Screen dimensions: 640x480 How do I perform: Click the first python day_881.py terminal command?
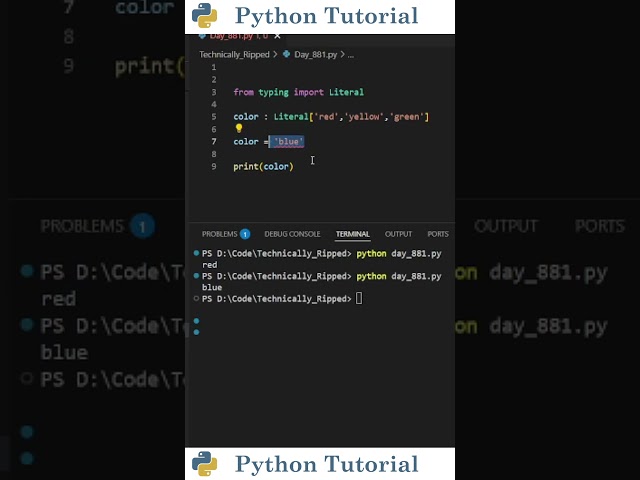[x=399, y=253]
